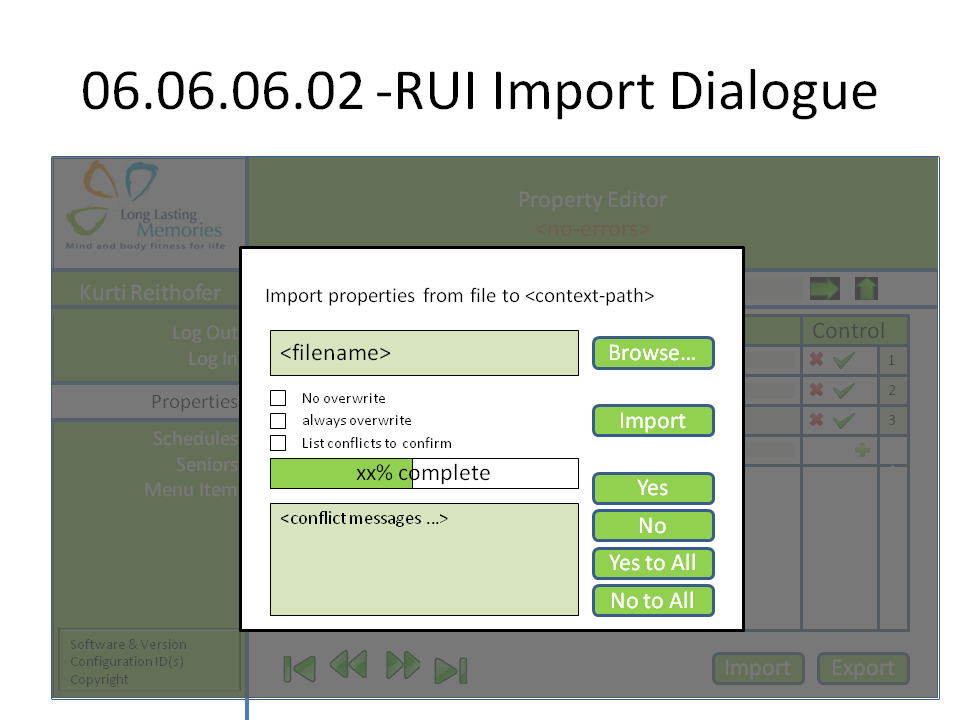Click the green checkmark in row 2
The image size is (960, 720).
click(x=844, y=391)
